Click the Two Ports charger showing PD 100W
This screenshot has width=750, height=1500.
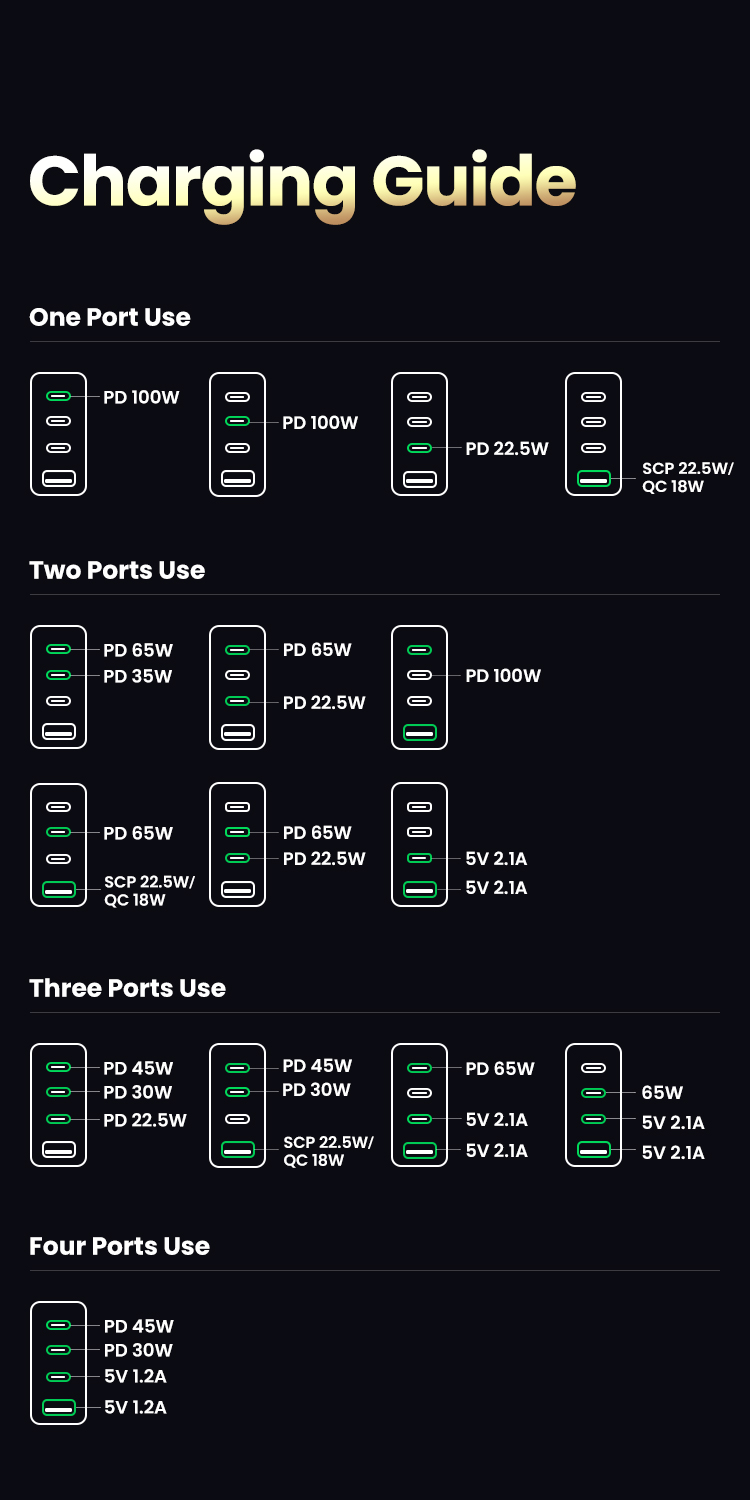[x=419, y=687]
